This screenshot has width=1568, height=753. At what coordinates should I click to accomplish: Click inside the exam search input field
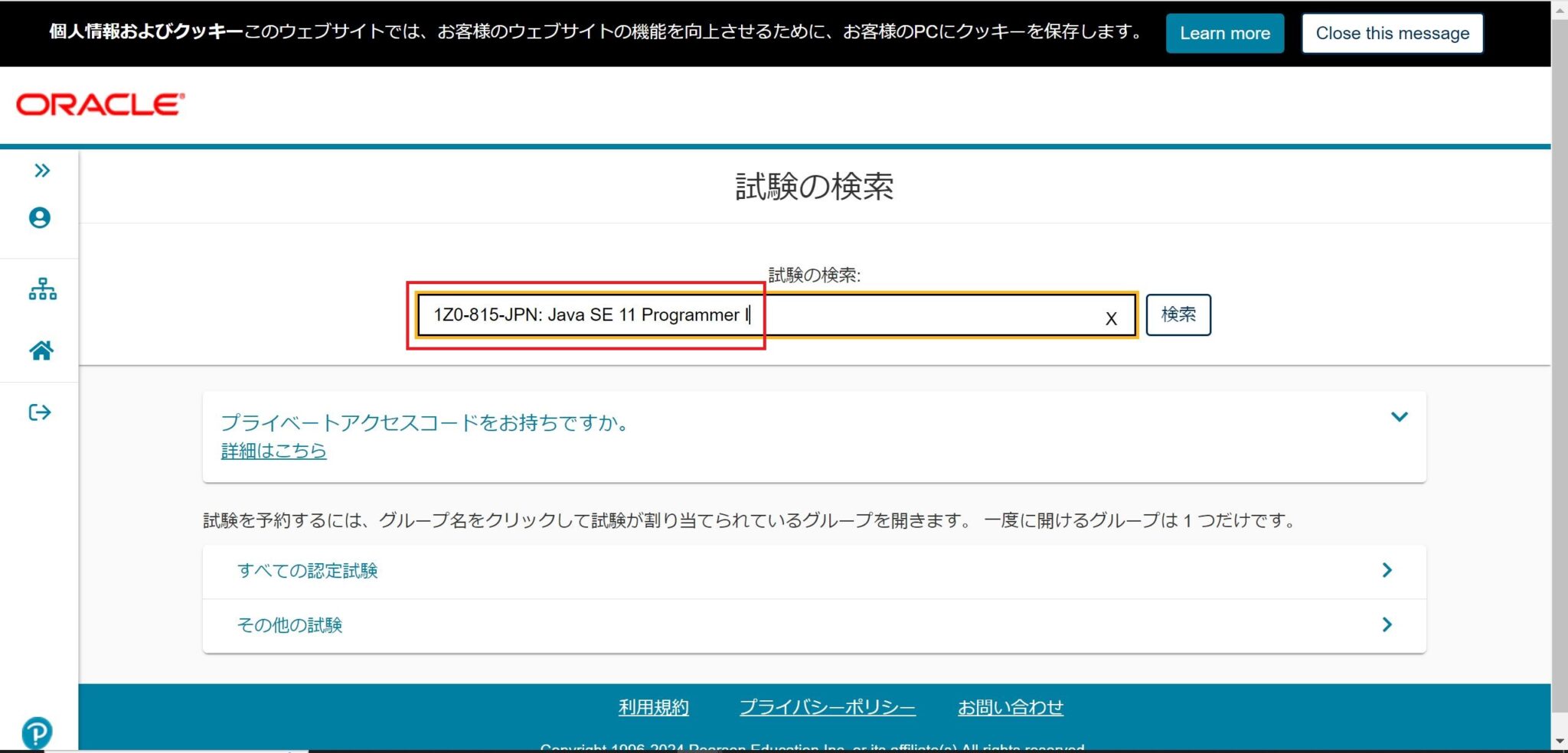point(919,315)
